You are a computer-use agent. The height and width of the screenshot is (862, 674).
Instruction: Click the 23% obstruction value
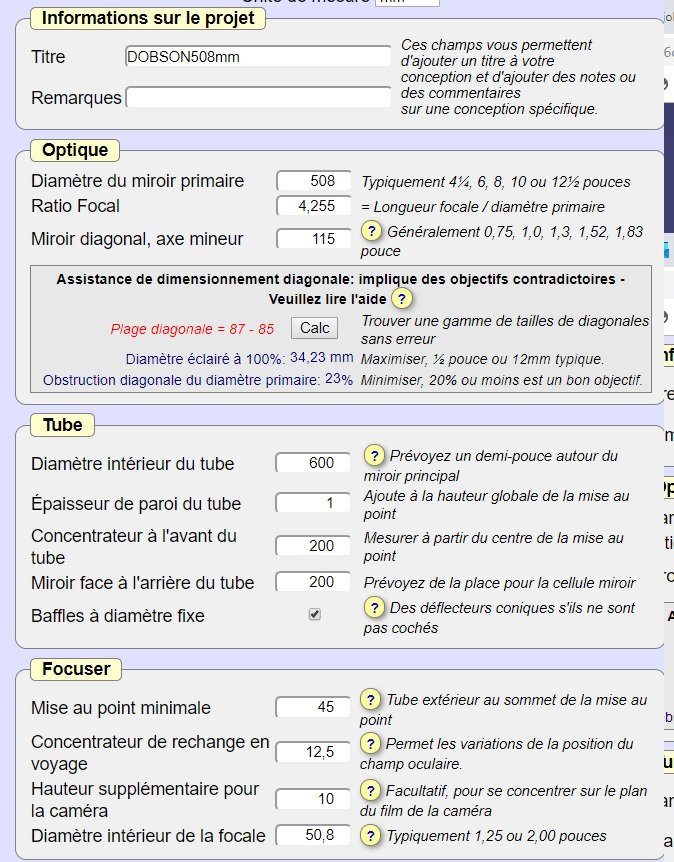[339, 379]
